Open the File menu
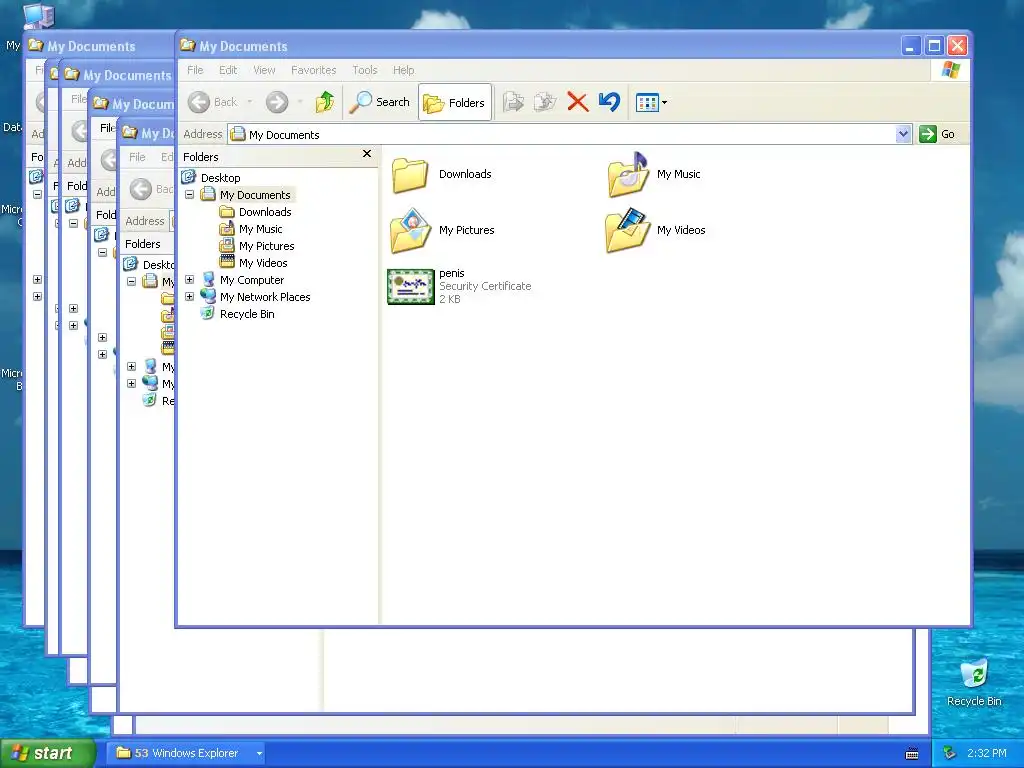Image resolution: width=1024 pixels, height=768 pixels. 195,70
